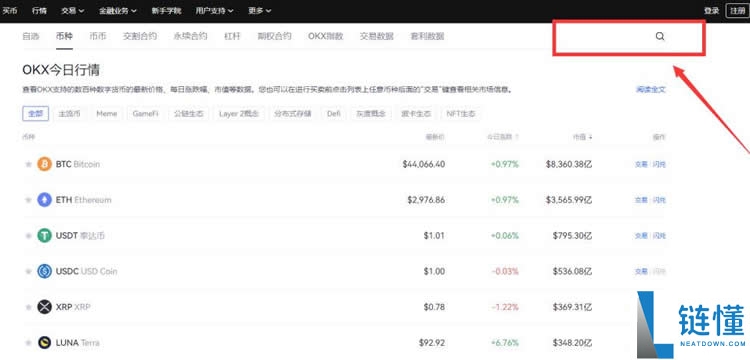The height and width of the screenshot is (360, 750).
Task: Open 新手学院 in the top bar
Action: coord(166,11)
